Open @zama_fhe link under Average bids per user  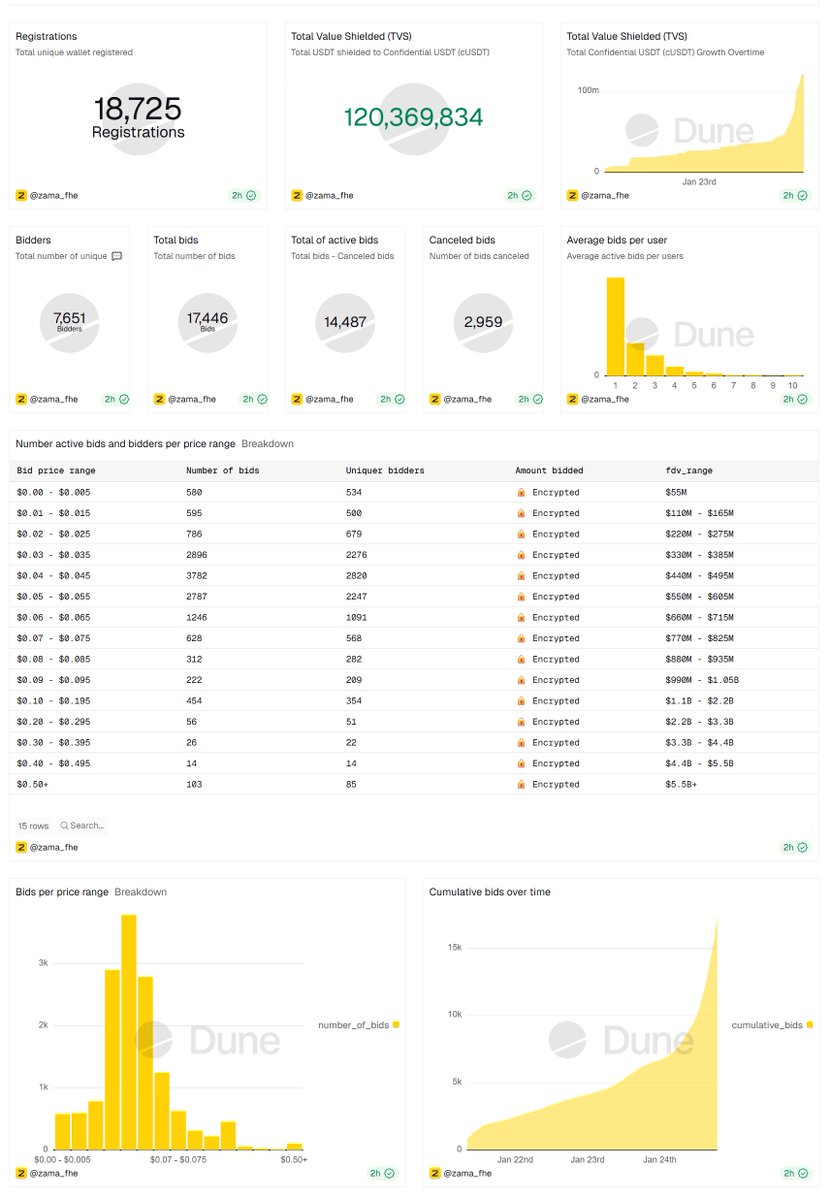pos(605,399)
